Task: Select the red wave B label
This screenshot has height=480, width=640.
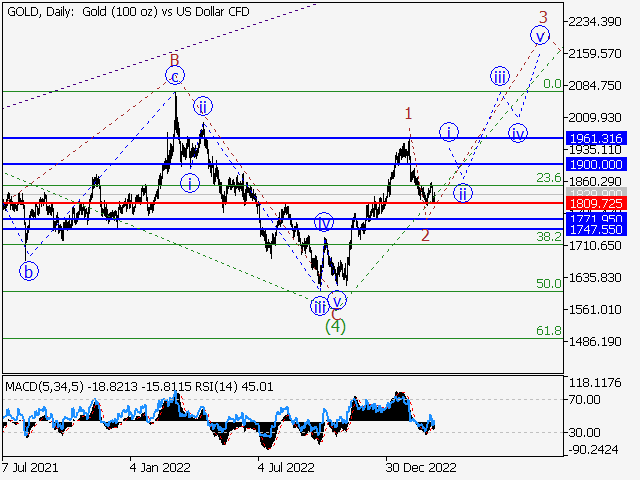Action: pyautogui.click(x=174, y=60)
